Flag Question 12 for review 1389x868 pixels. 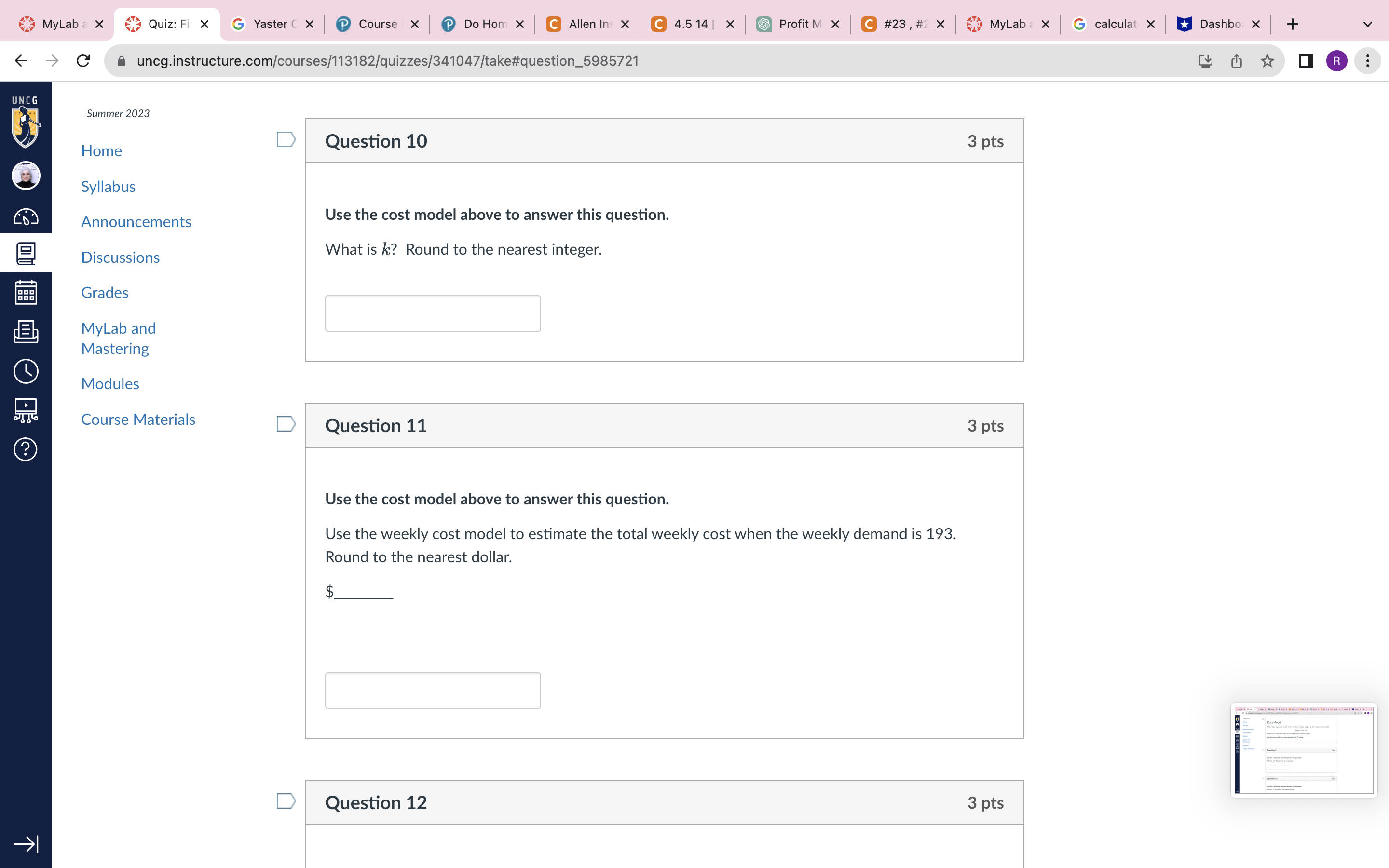click(x=286, y=801)
